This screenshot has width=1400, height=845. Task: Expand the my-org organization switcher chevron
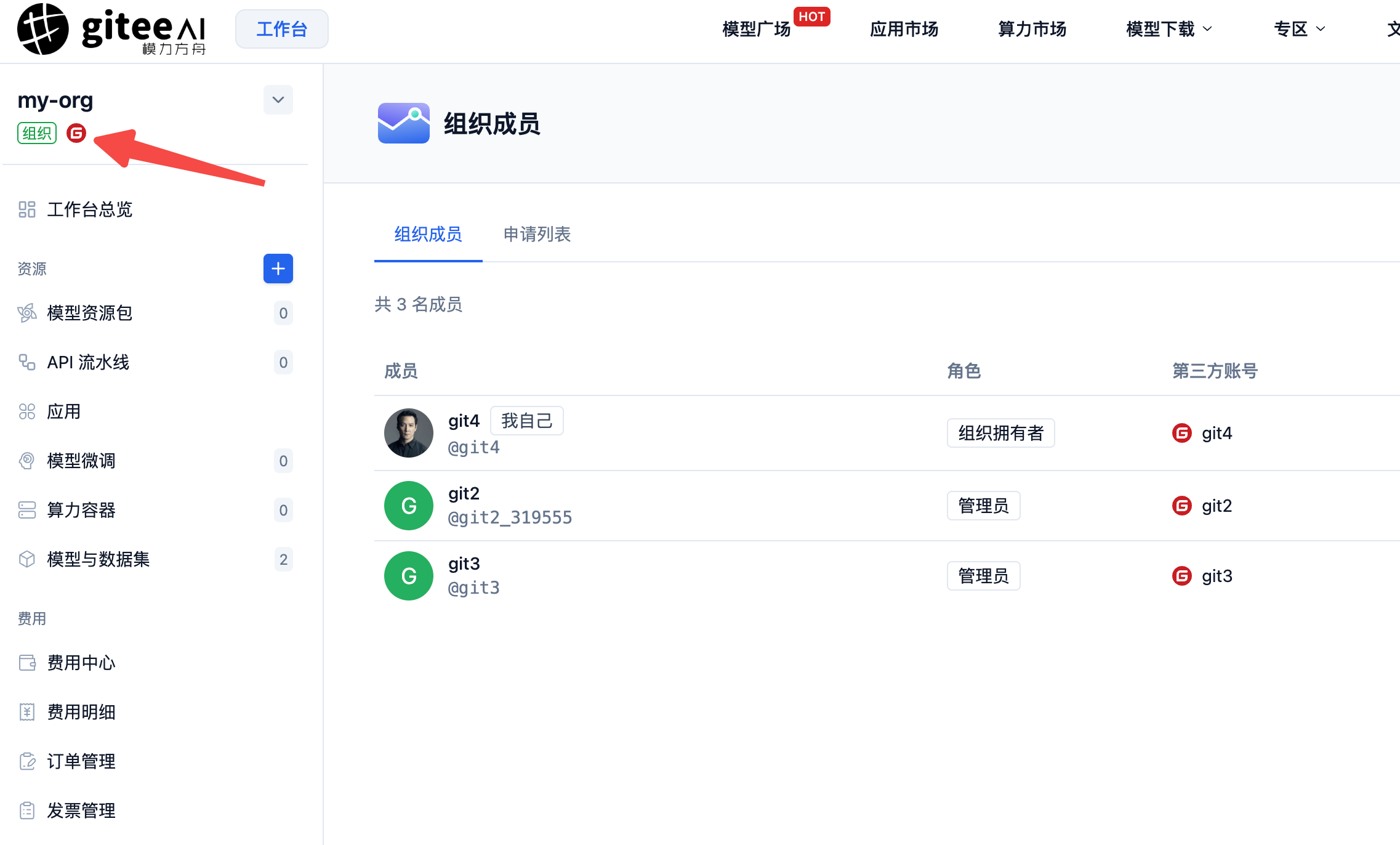[x=278, y=100]
